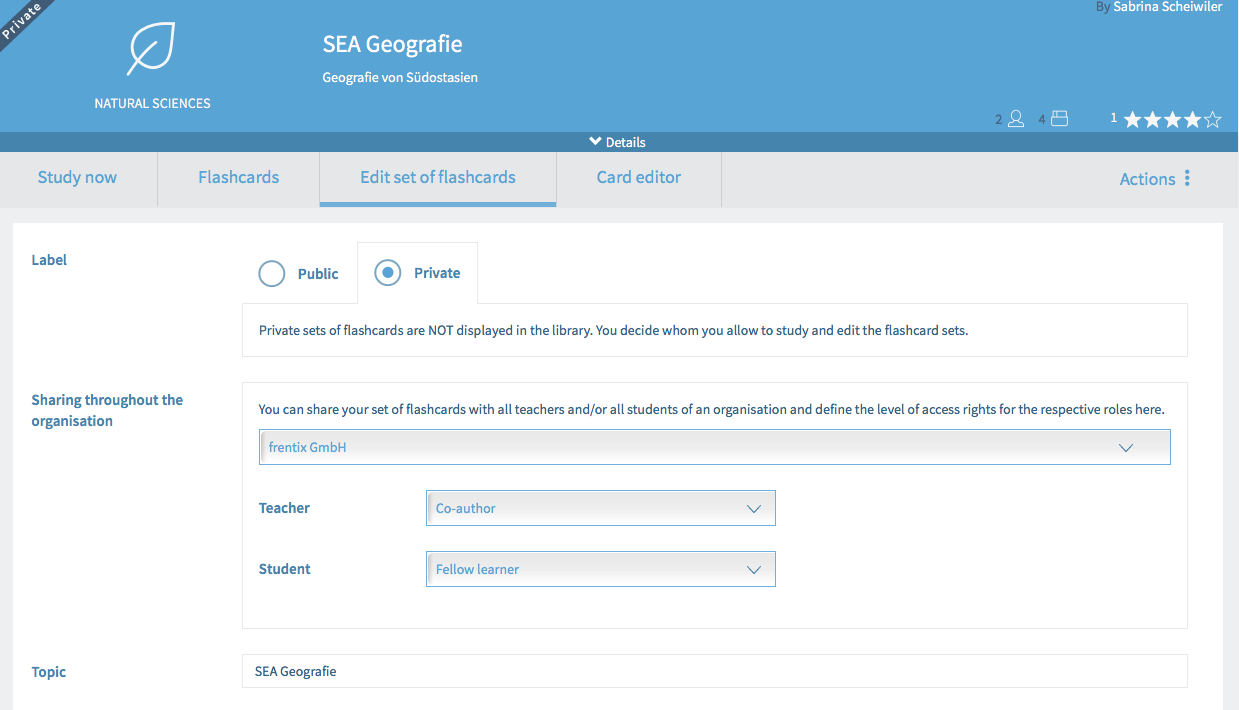Open the Teacher Co-author role dropdown
This screenshot has width=1239, height=710.
point(600,508)
